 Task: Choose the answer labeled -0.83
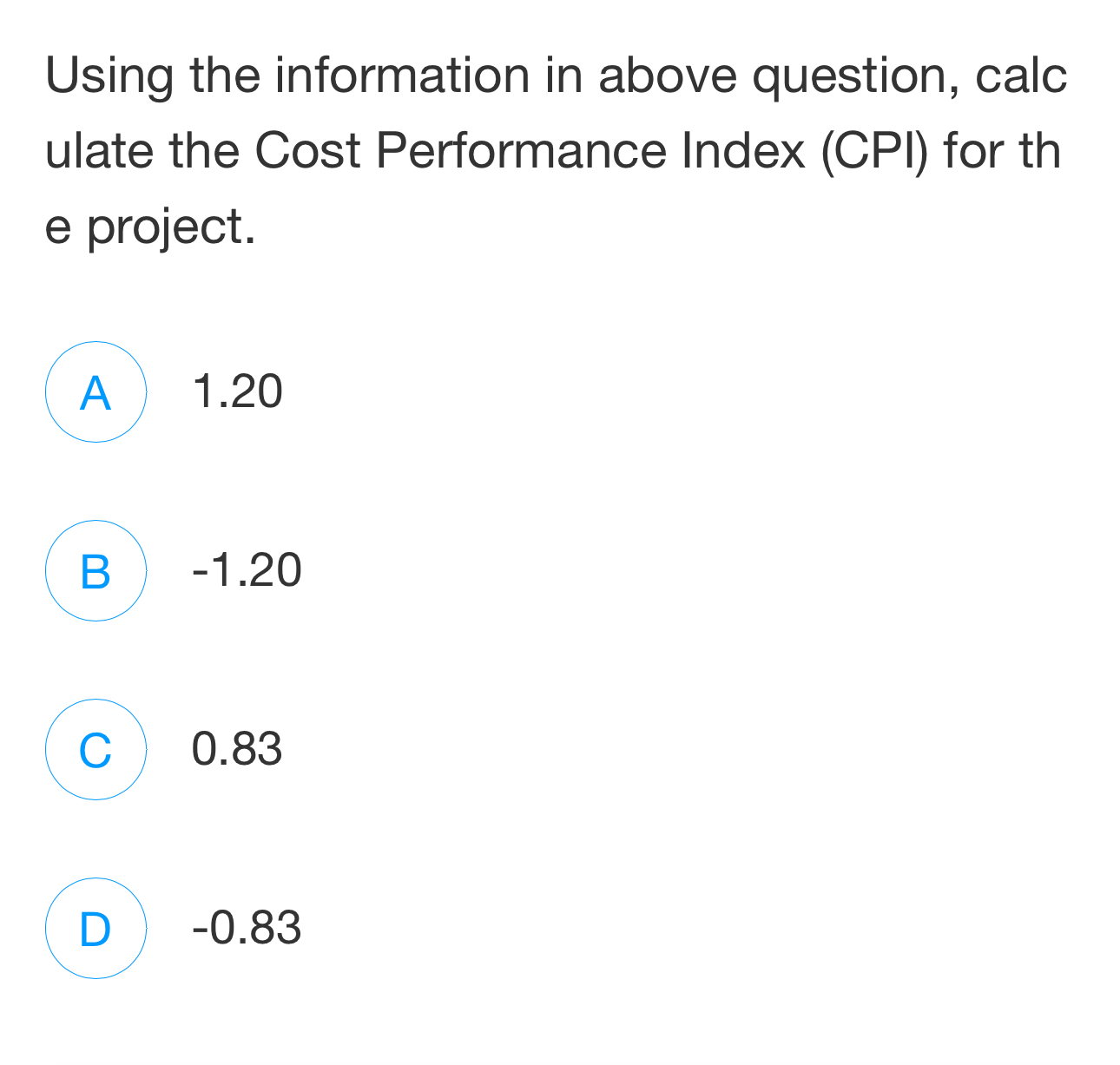click(x=246, y=928)
